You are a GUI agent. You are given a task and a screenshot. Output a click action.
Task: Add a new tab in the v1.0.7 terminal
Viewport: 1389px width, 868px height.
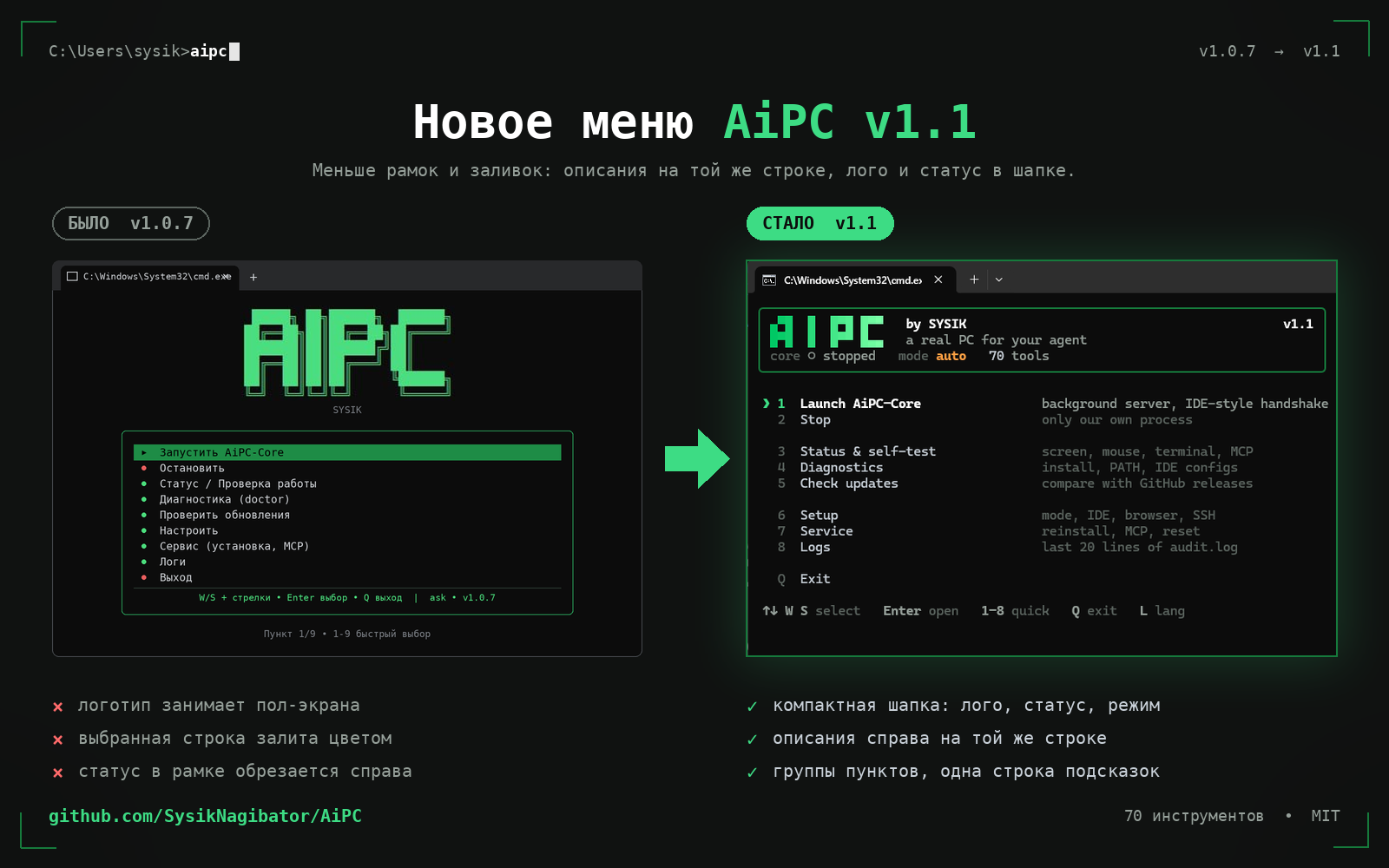coord(253,277)
